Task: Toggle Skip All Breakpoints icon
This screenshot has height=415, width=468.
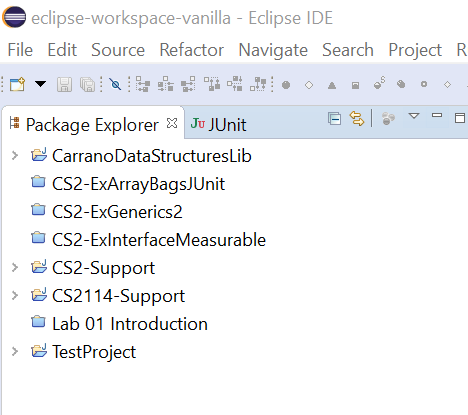Action: (x=115, y=84)
